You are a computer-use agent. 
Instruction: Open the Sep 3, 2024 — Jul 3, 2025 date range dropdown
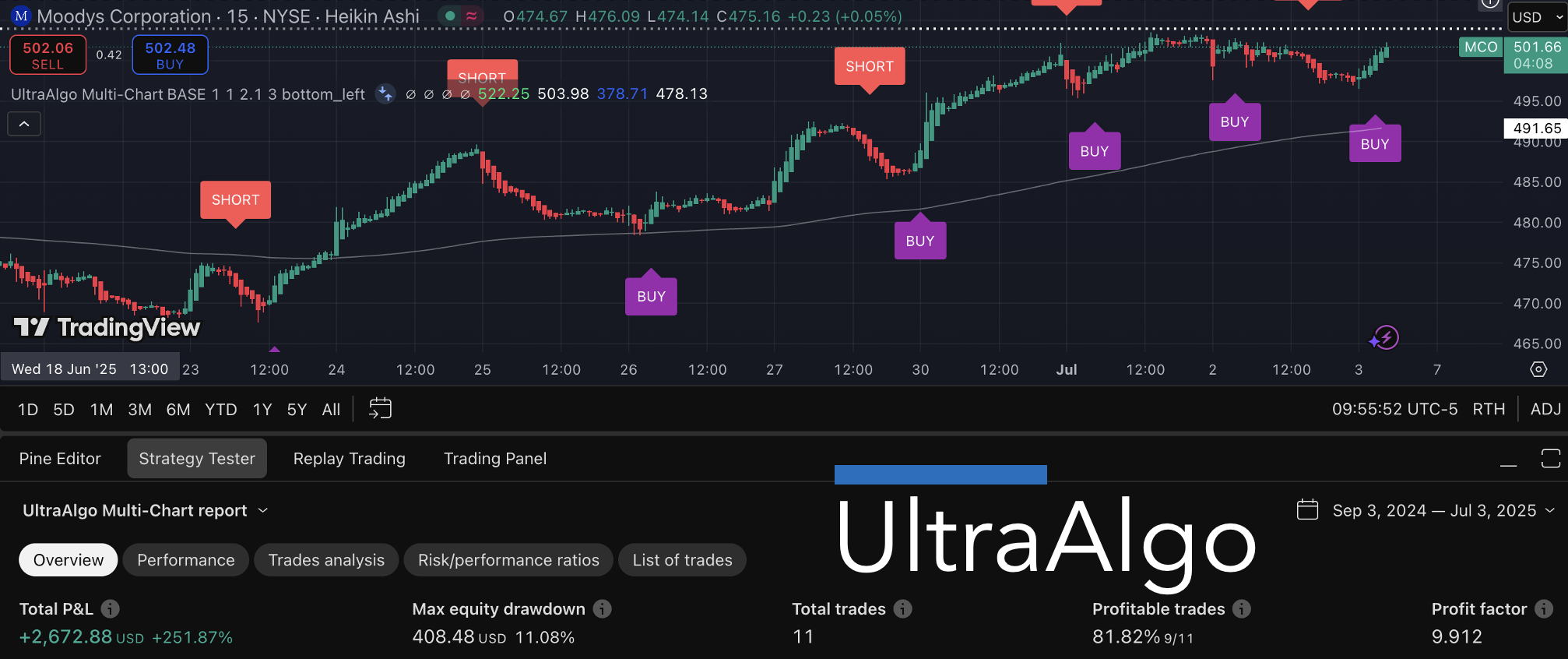(1443, 510)
